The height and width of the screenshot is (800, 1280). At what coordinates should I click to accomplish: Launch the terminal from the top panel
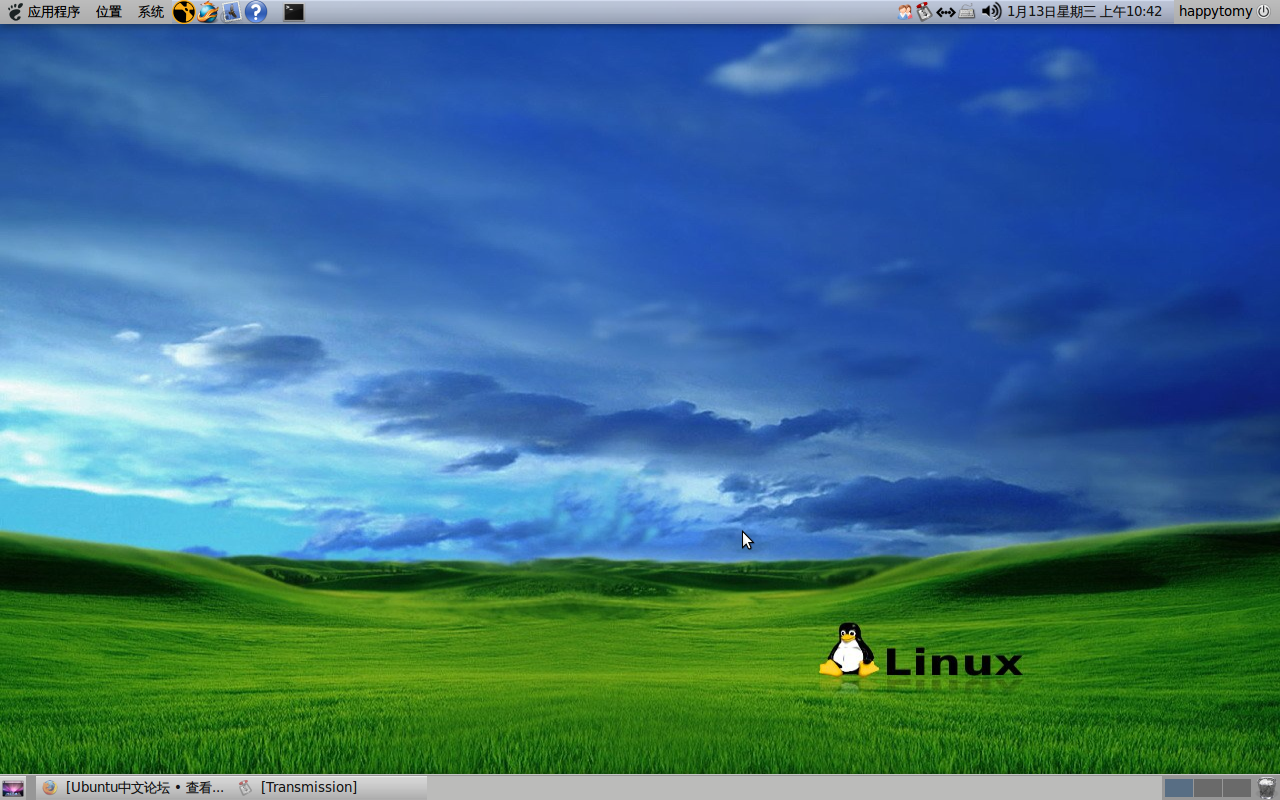pos(293,12)
